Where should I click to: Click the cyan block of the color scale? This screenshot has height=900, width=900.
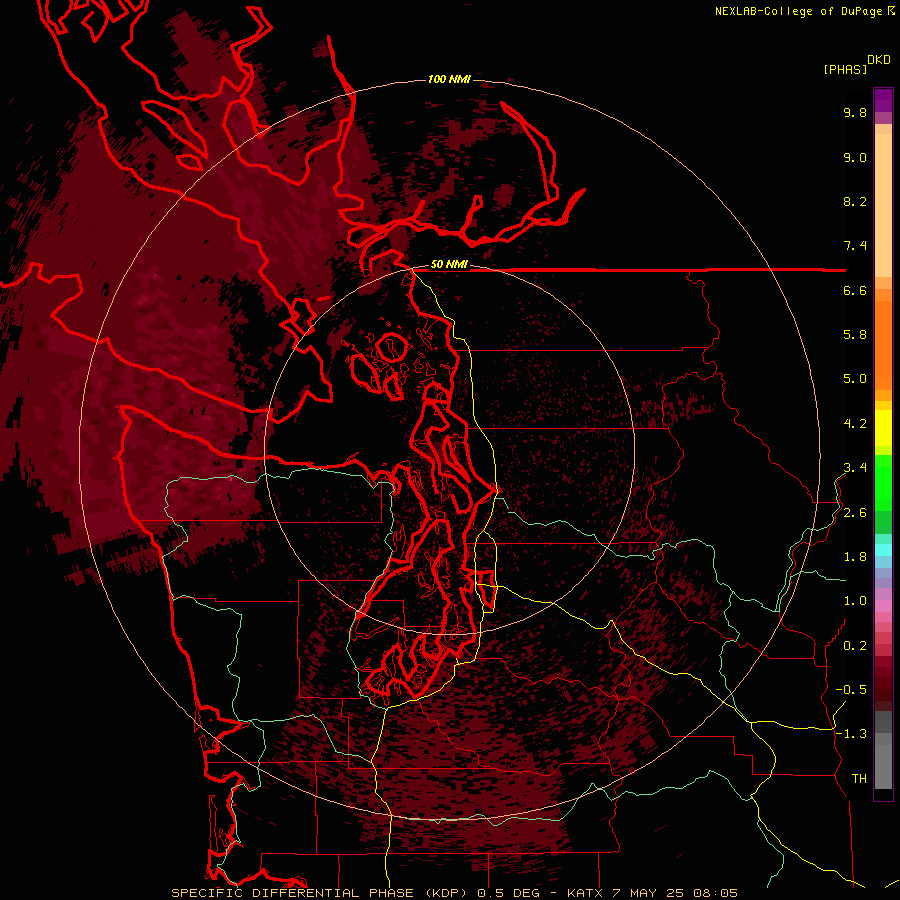[883, 550]
